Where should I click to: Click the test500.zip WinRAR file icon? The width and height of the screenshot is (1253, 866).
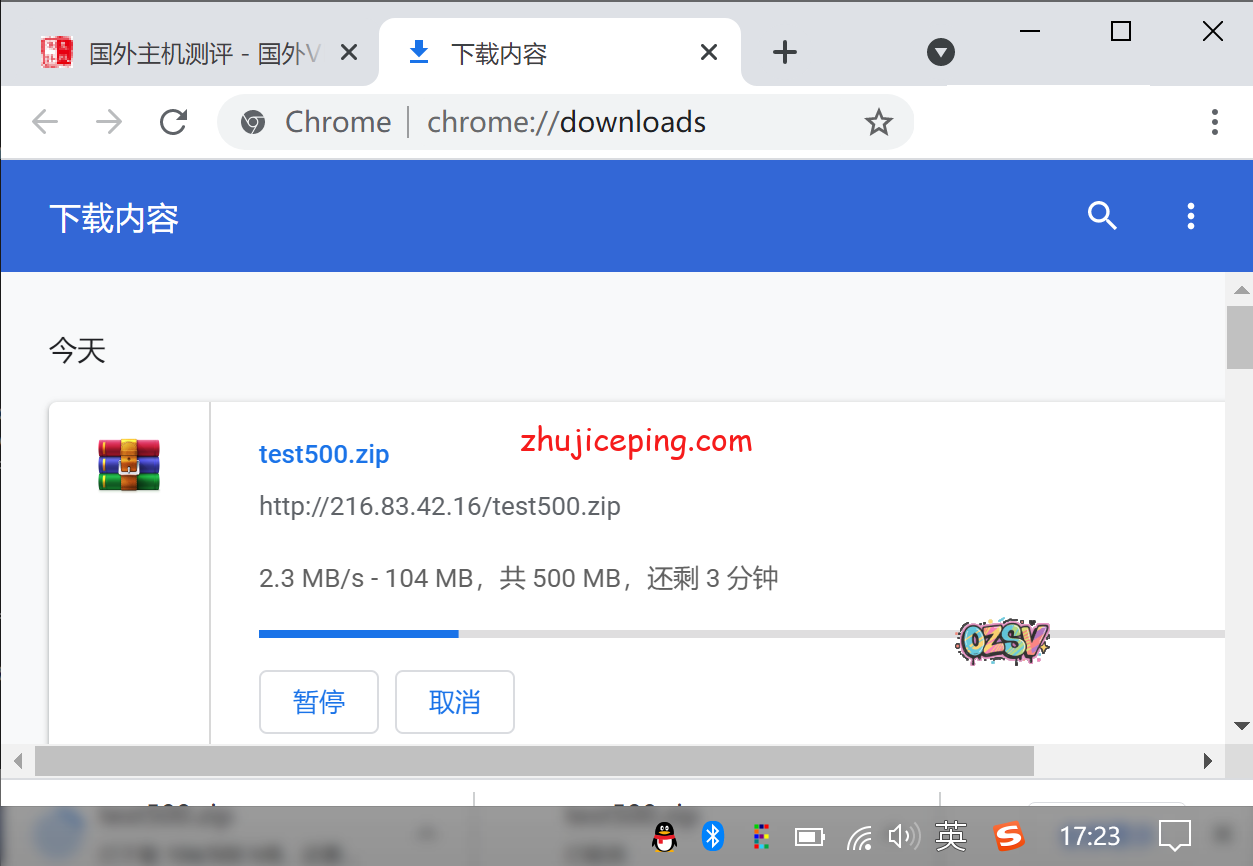[129, 465]
